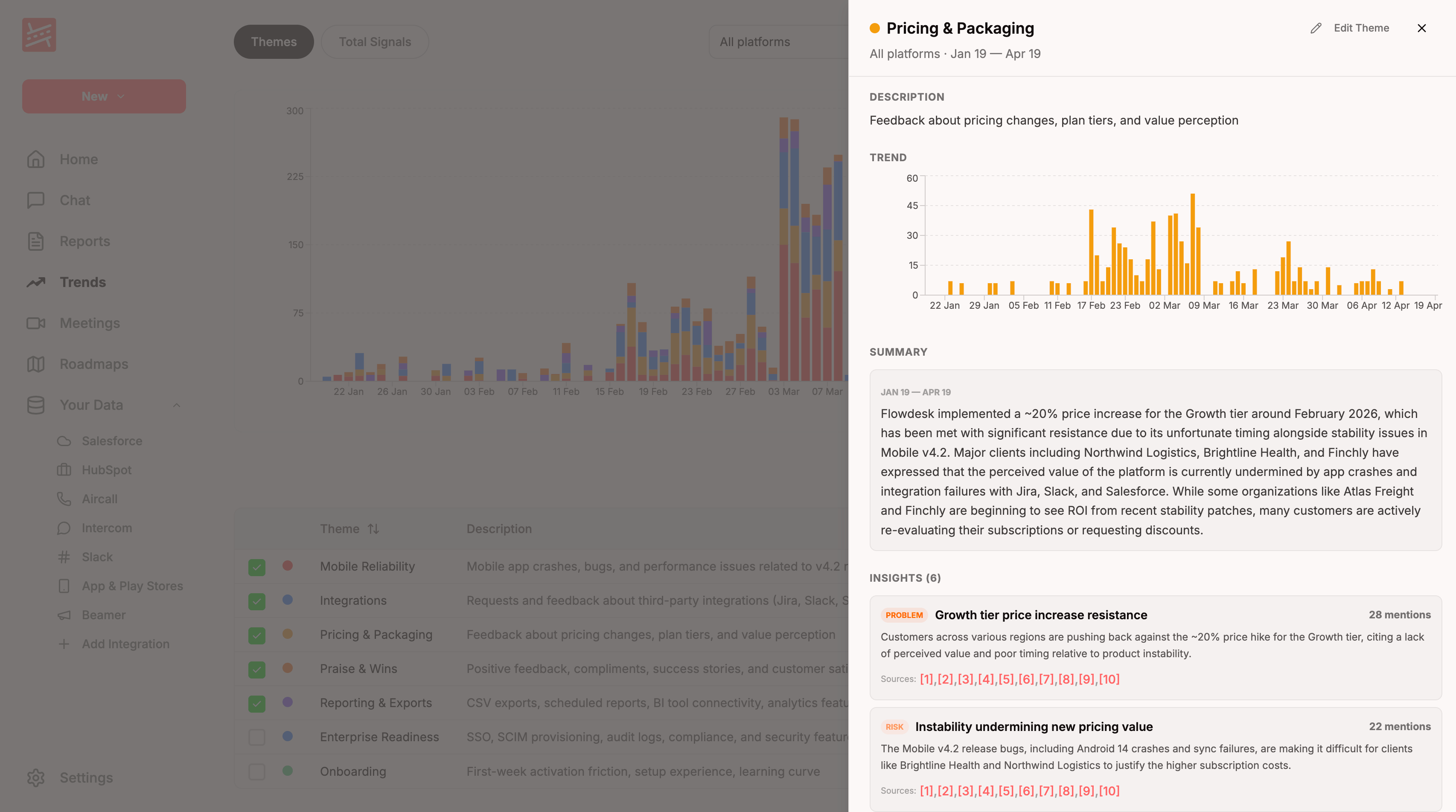
Task: Click the Description column header
Action: 499,529
